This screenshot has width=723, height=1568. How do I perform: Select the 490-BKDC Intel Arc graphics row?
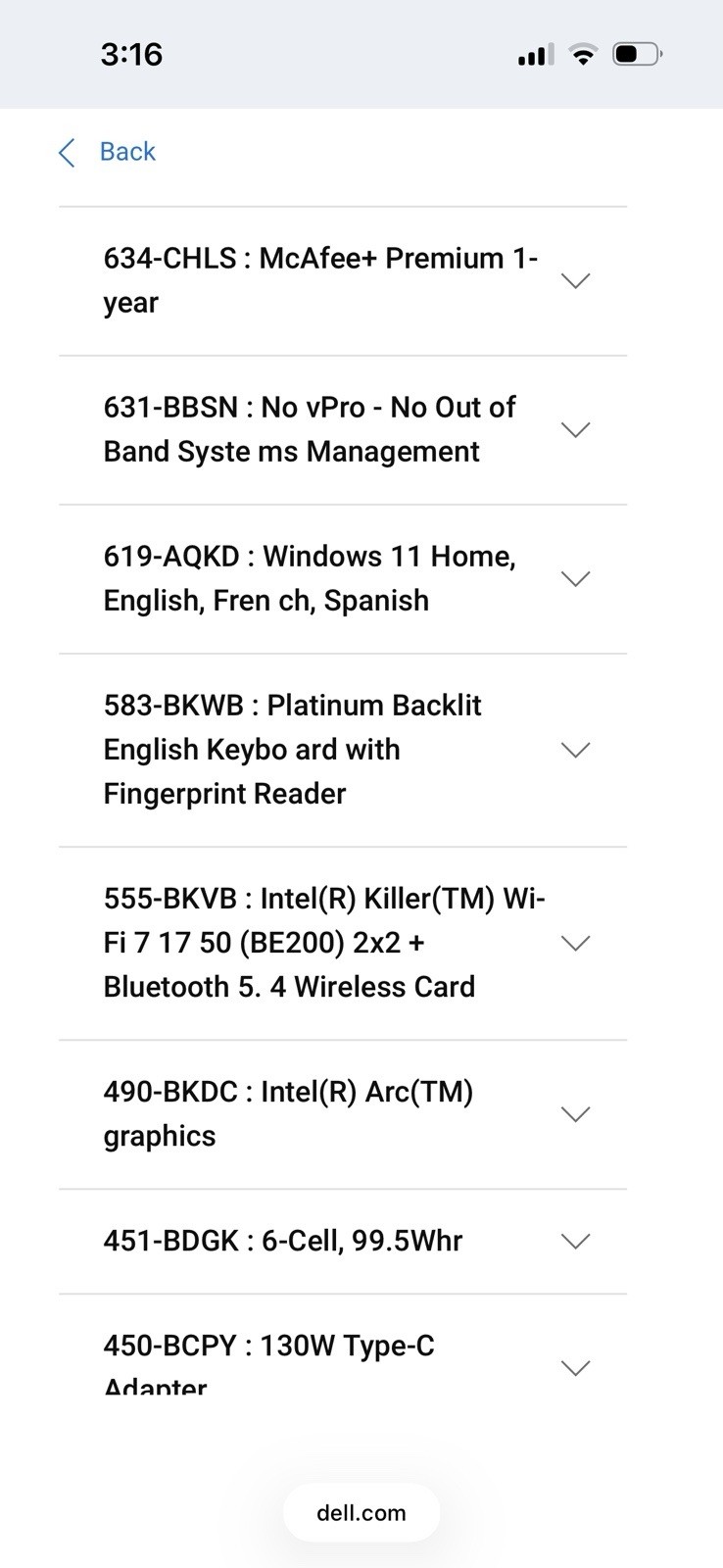point(343,1114)
